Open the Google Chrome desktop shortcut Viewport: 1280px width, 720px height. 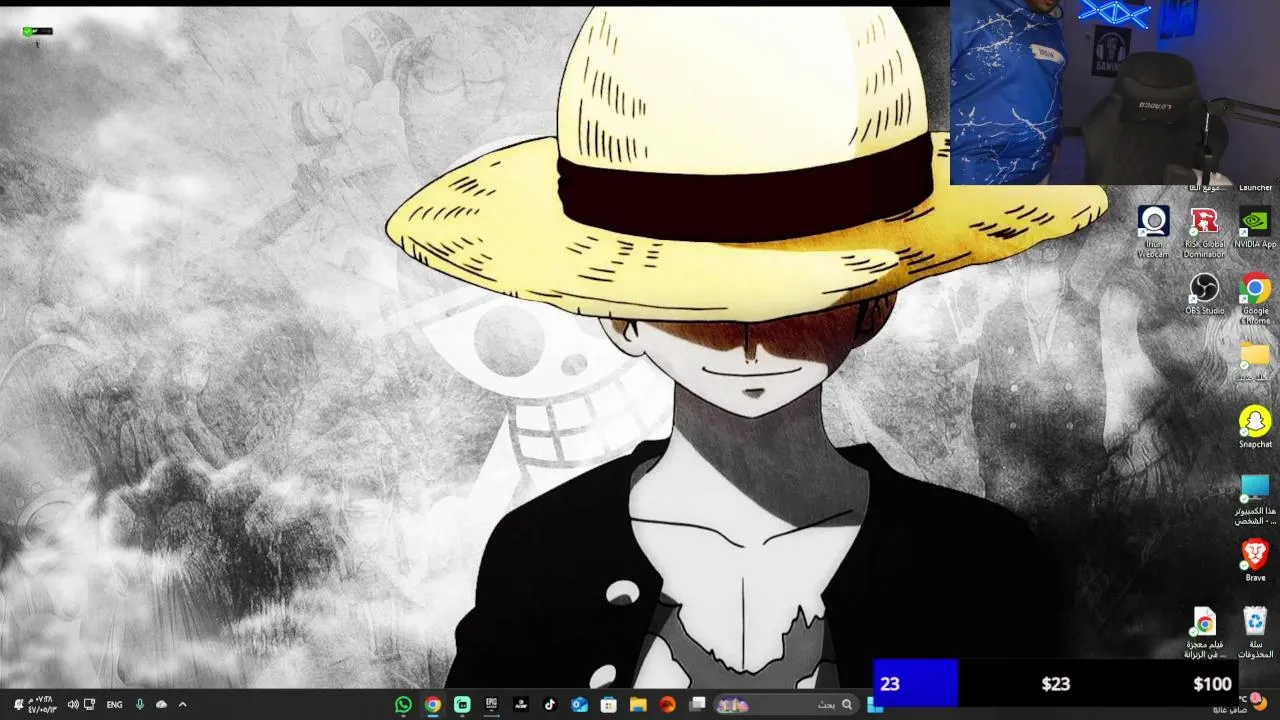pyautogui.click(x=1255, y=298)
